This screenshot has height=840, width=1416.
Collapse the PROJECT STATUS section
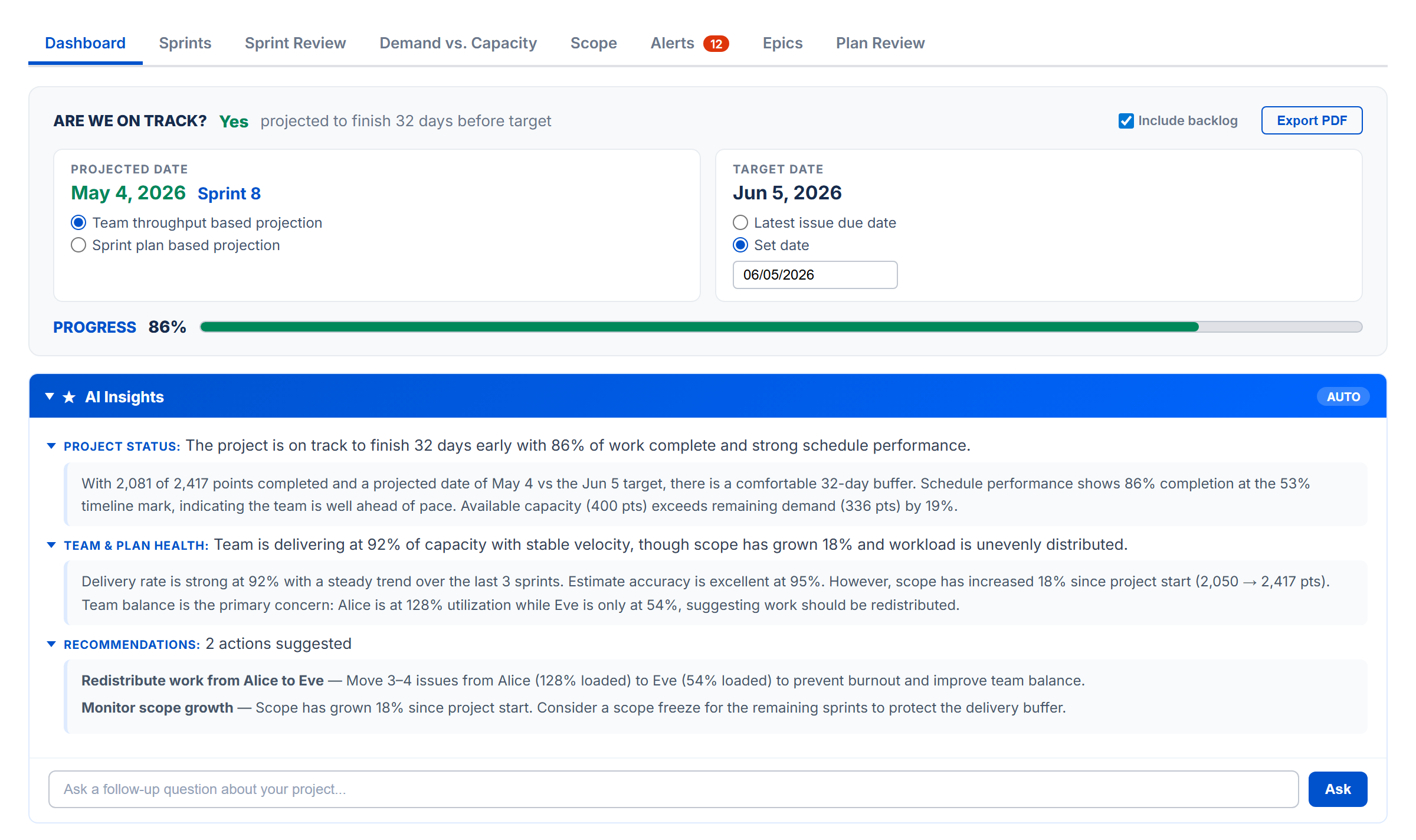pos(51,446)
